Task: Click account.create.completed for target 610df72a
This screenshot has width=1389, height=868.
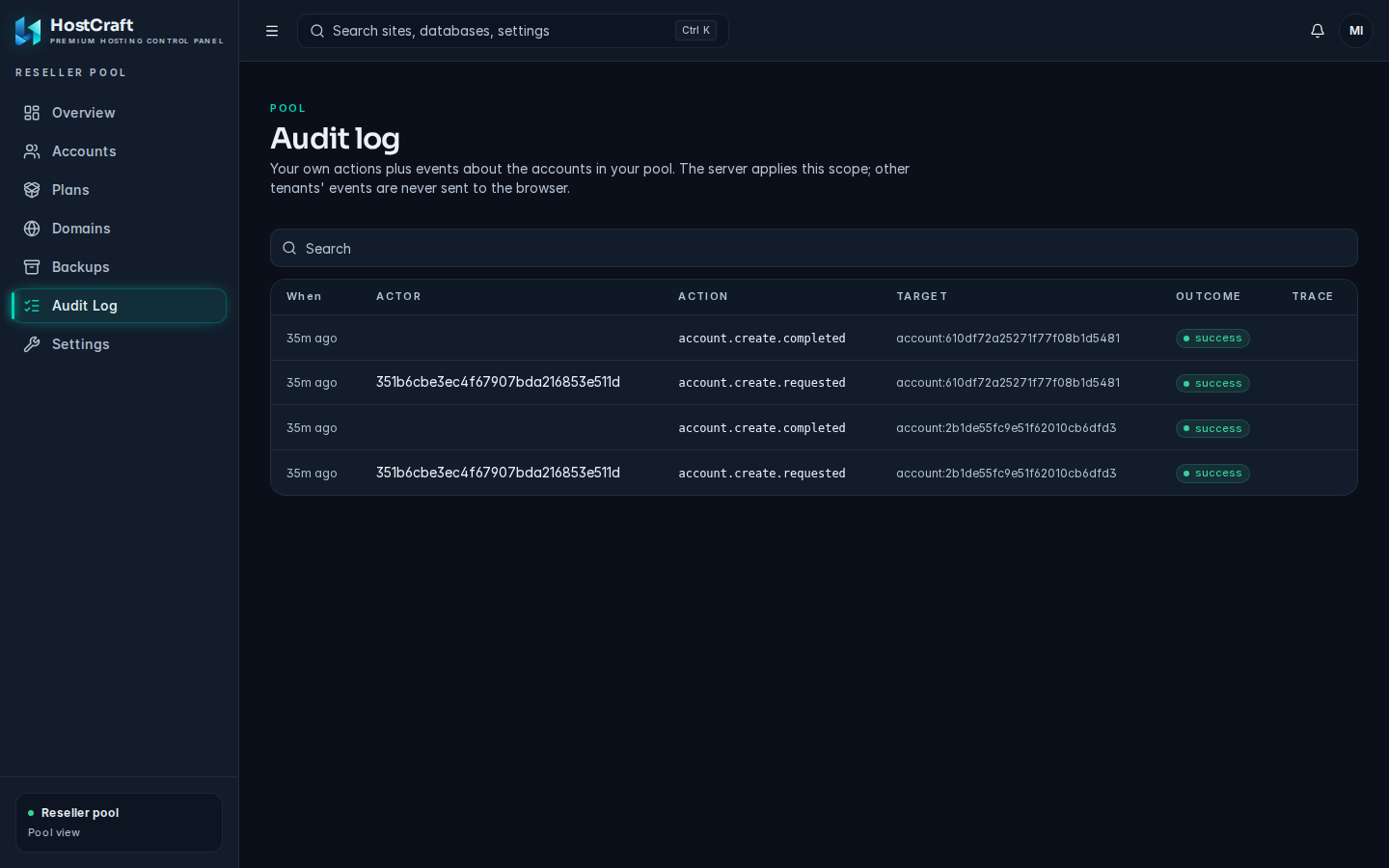Action: click(x=762, y=339)
